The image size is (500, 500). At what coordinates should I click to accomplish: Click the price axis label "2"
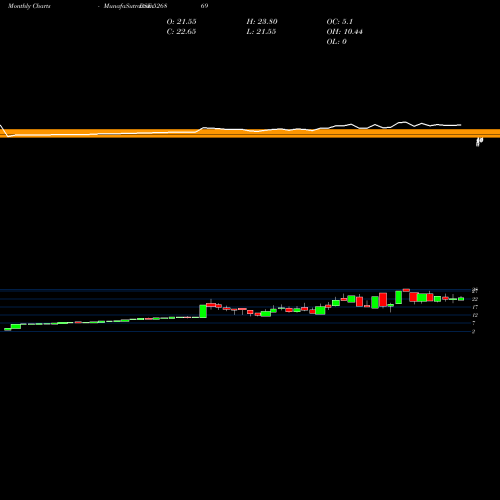(x=473, y=331)
